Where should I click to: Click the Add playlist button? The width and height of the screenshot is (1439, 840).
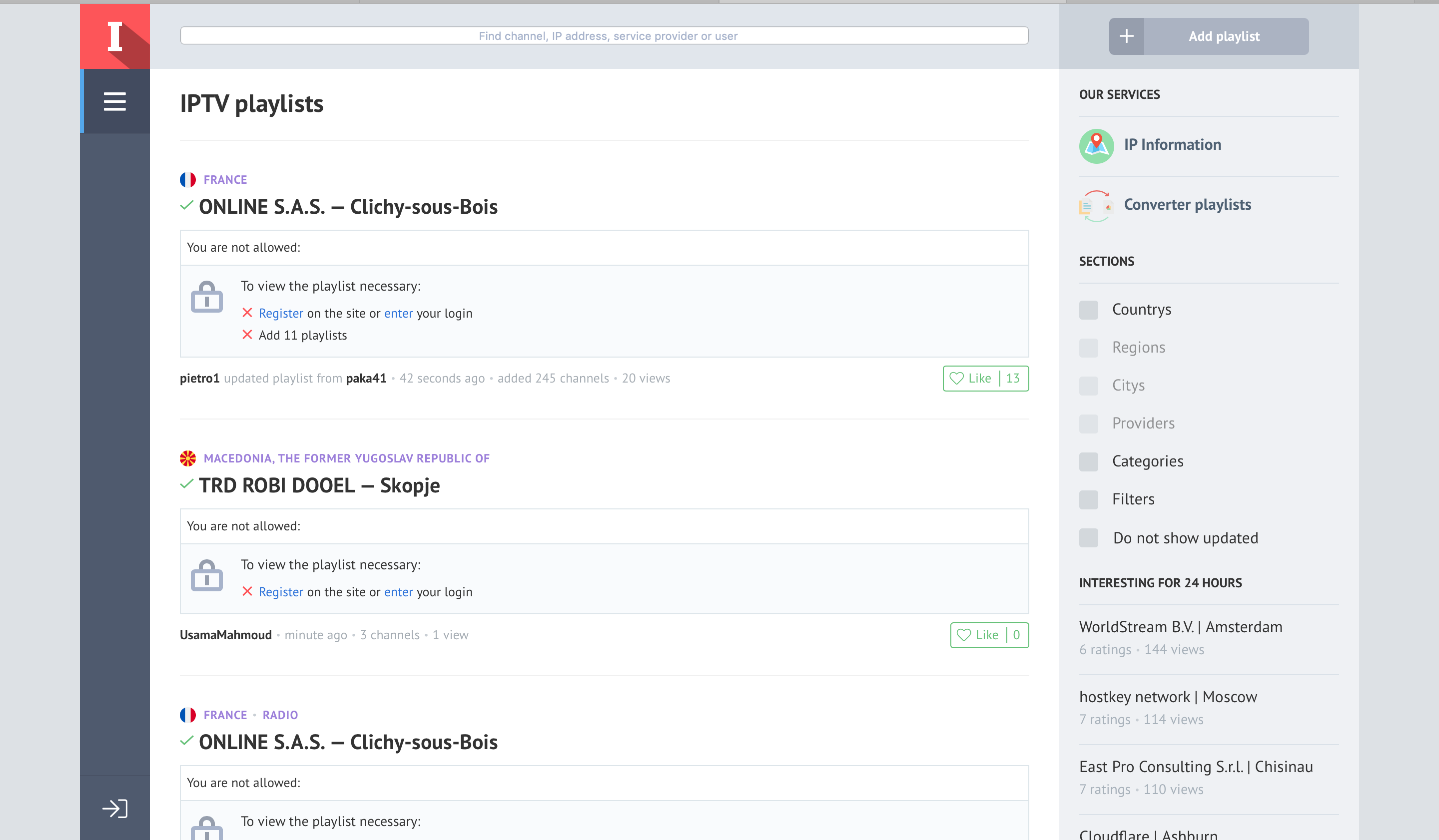point(1224,36)
